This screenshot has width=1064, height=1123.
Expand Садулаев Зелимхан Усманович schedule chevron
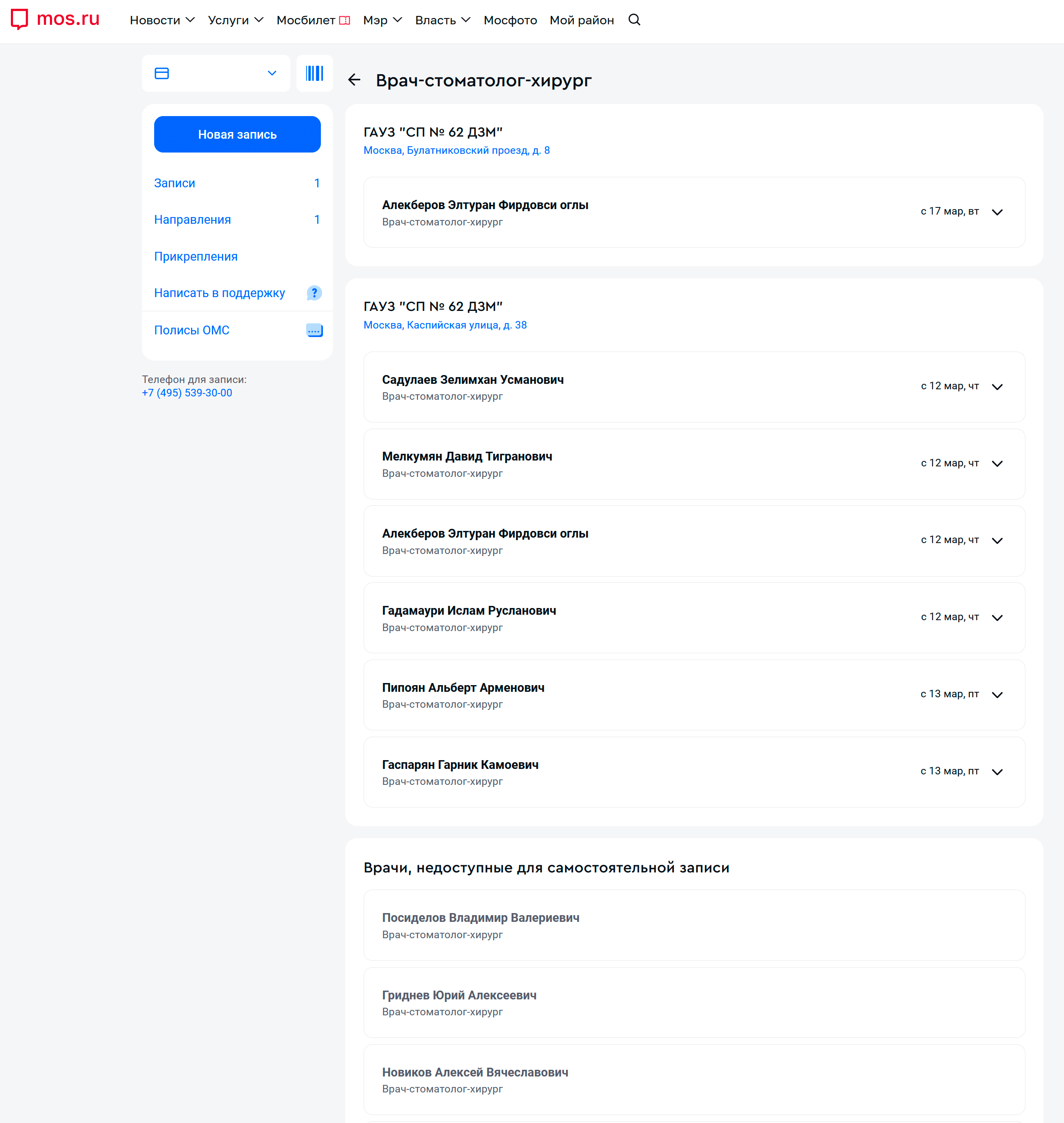(997, 387)
